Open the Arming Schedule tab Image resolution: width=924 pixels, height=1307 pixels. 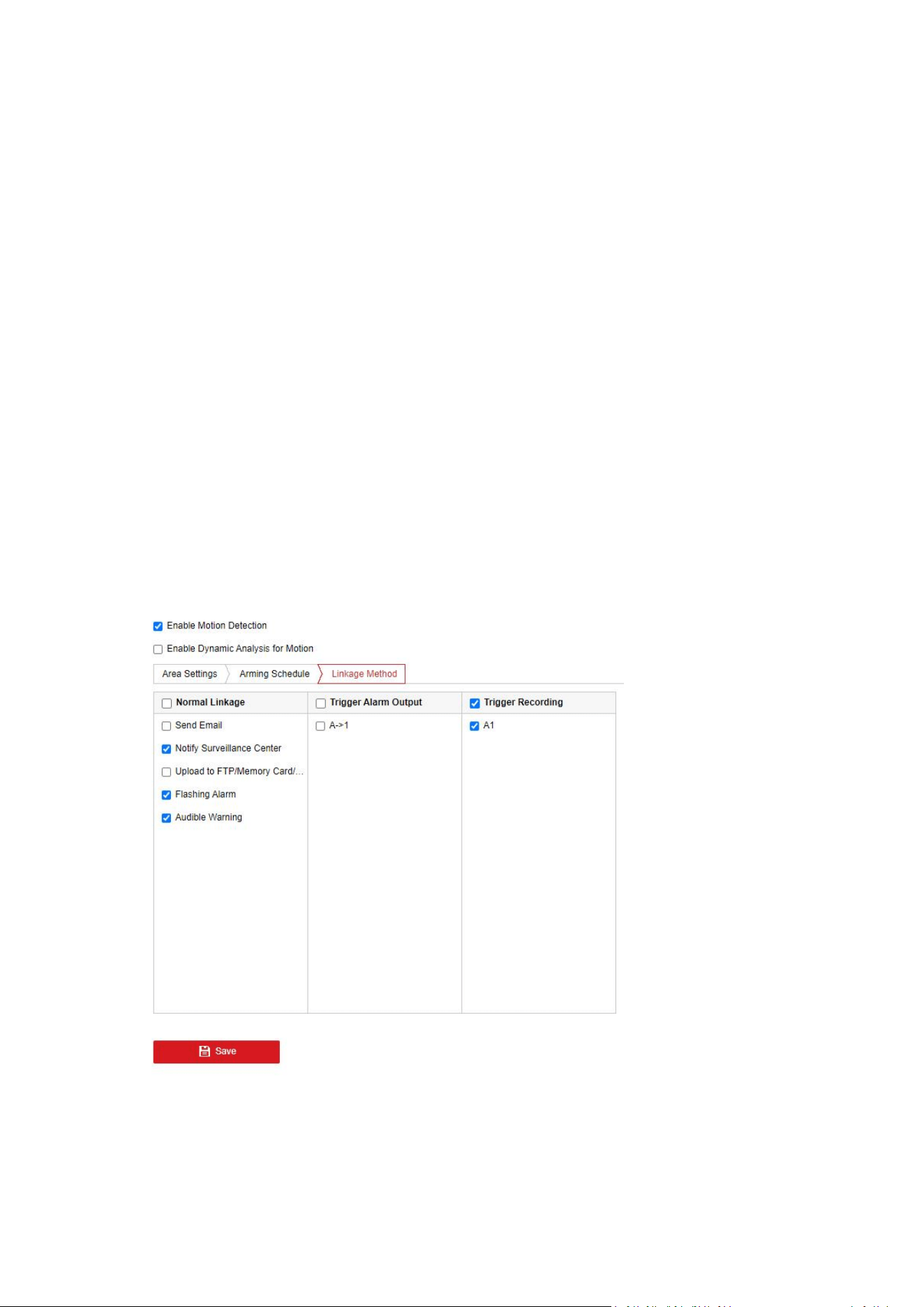(274, 674)
